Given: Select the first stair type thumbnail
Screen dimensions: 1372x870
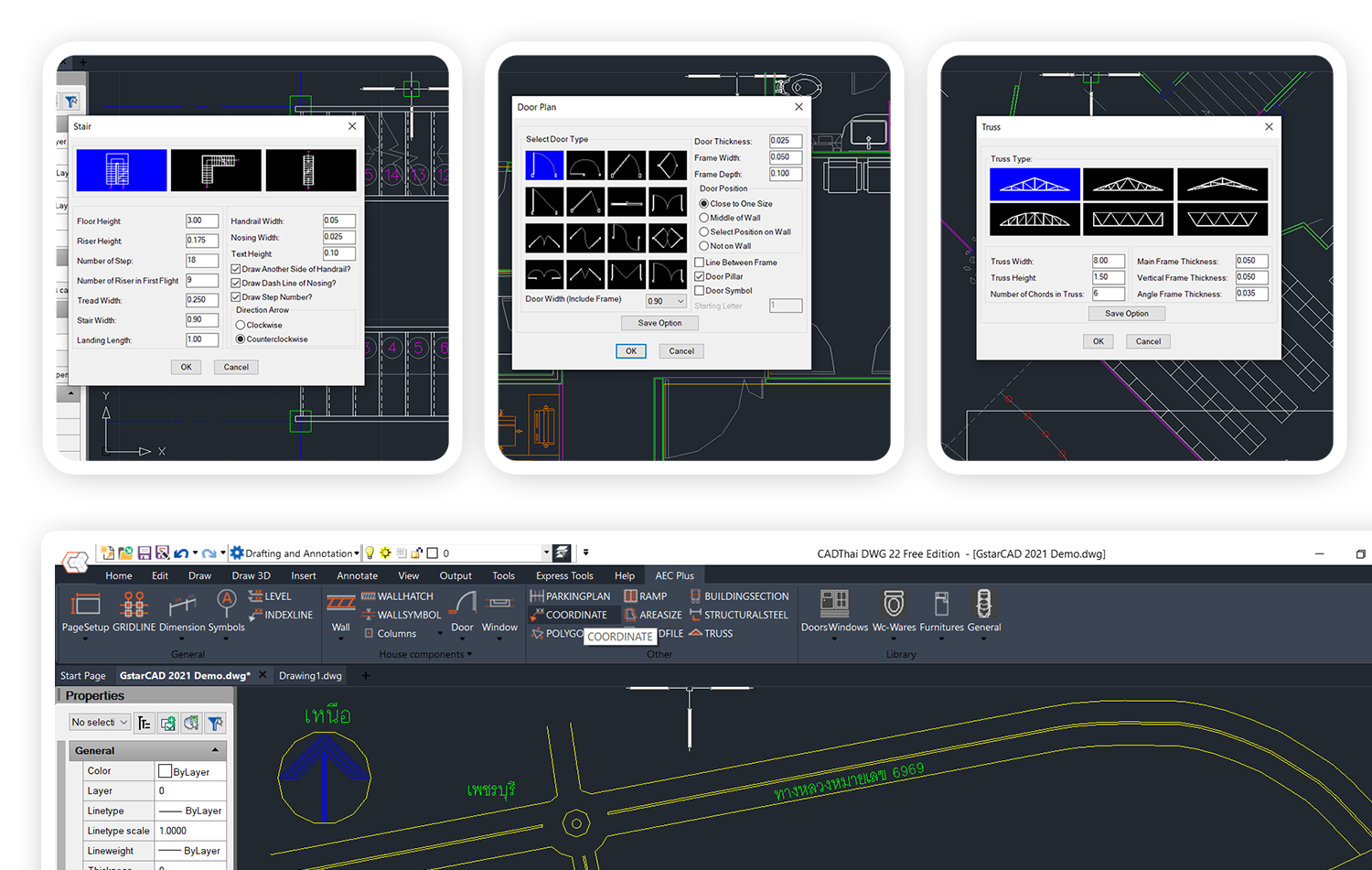Looking at the screenshot, I should [x=122, y=170].
